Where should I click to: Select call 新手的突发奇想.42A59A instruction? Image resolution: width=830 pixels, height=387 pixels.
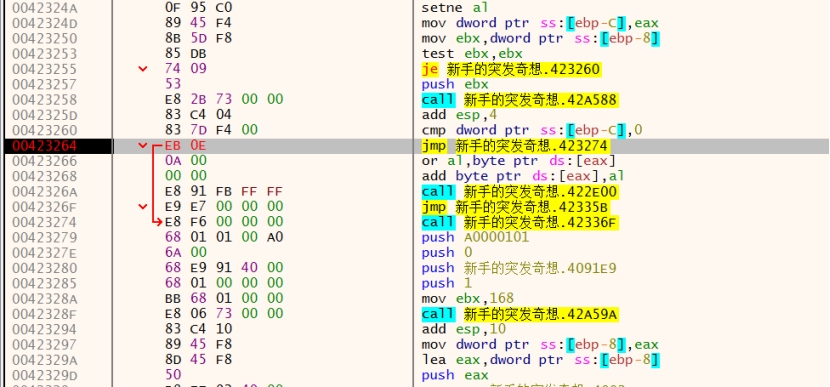[520, 314]
